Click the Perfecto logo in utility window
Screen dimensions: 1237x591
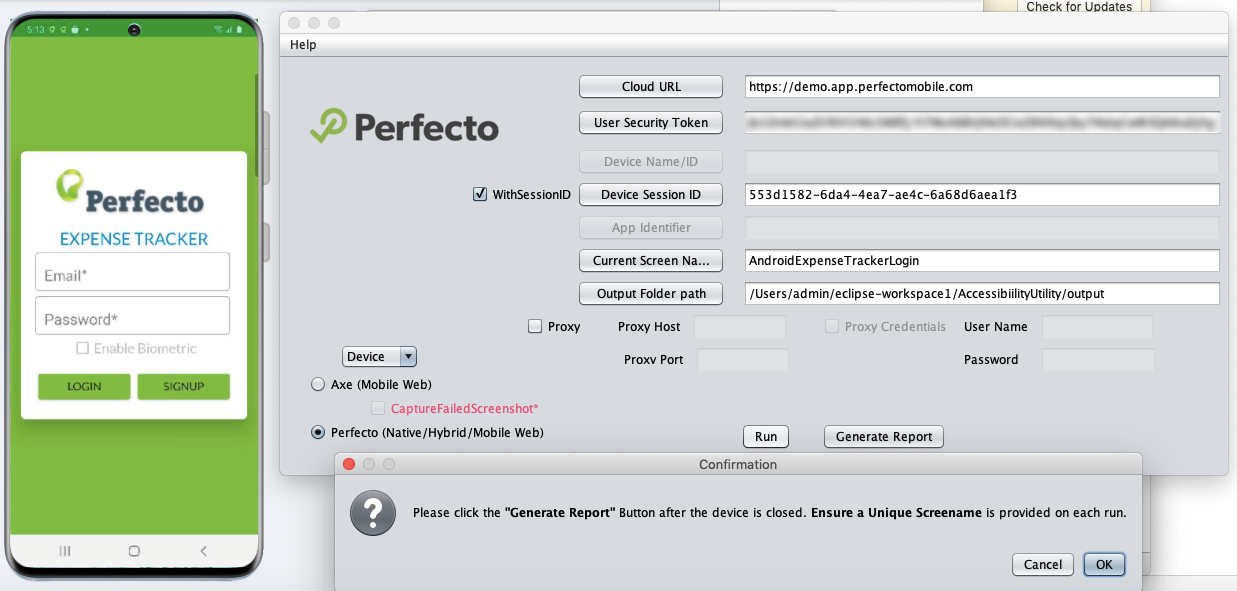point(404,127)
